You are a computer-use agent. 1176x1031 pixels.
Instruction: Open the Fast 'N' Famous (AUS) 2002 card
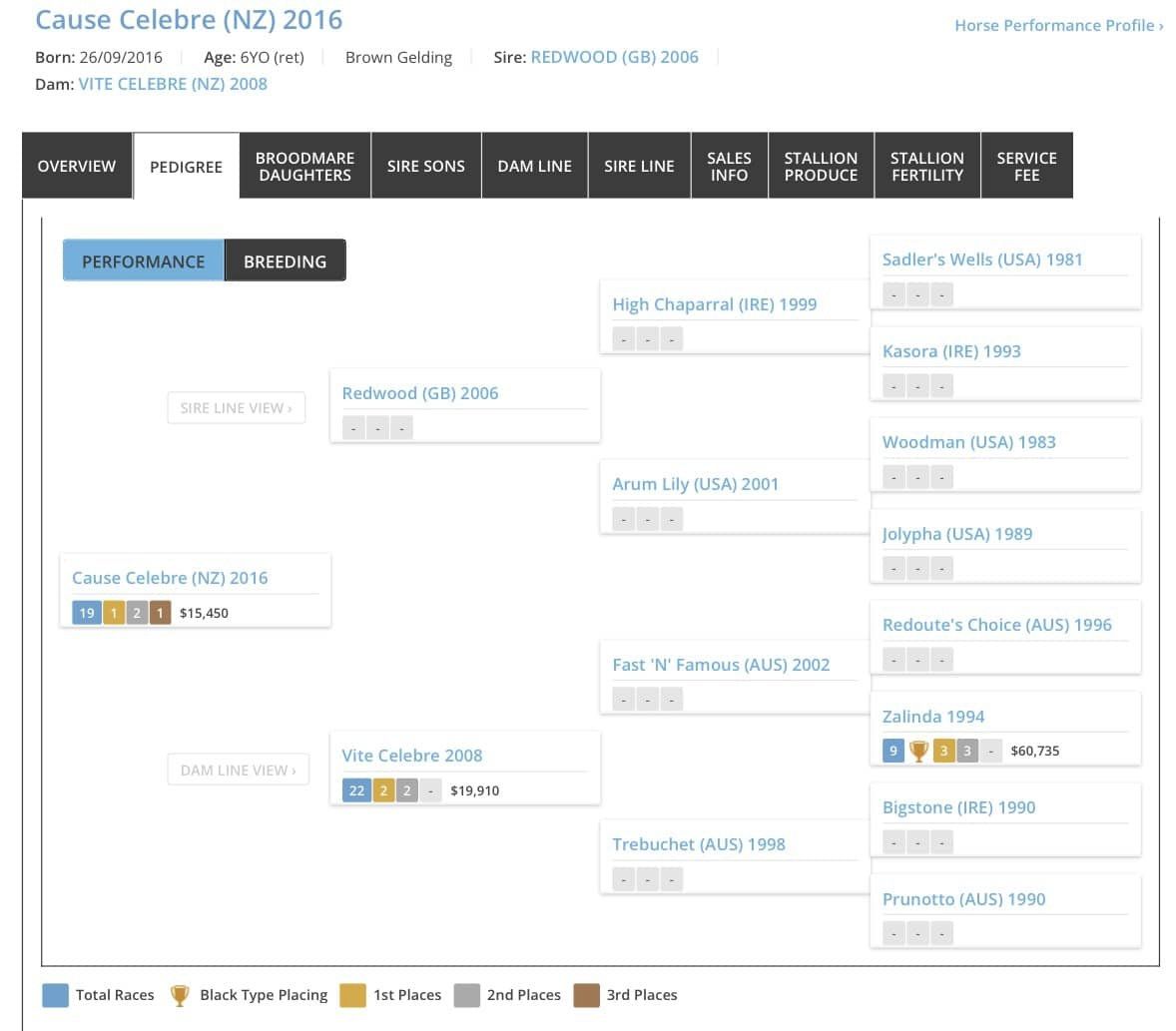pyautogui.click(x=735, y=676)
